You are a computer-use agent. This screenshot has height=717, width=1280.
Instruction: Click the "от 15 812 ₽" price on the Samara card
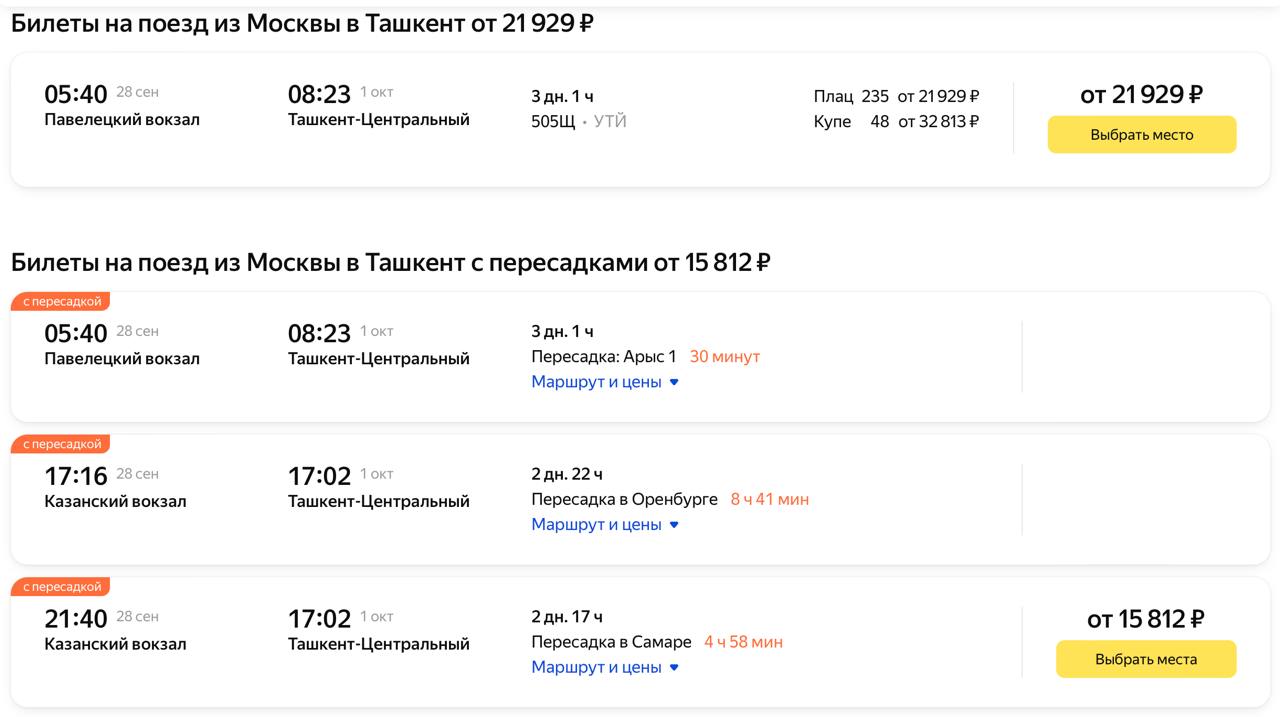[x=1145, y=620]
